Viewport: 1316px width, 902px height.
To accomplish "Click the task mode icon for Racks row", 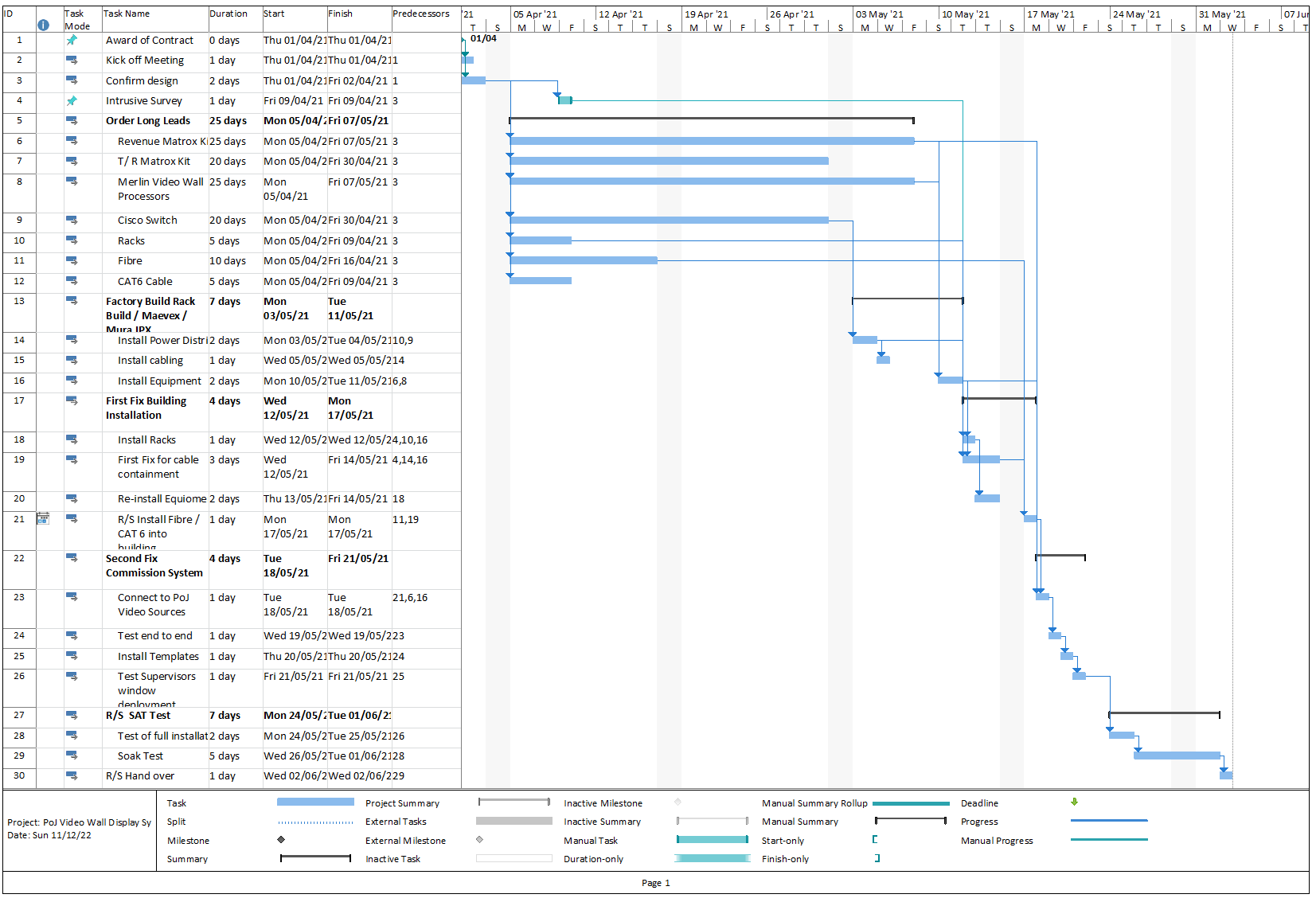I will 72,240.
